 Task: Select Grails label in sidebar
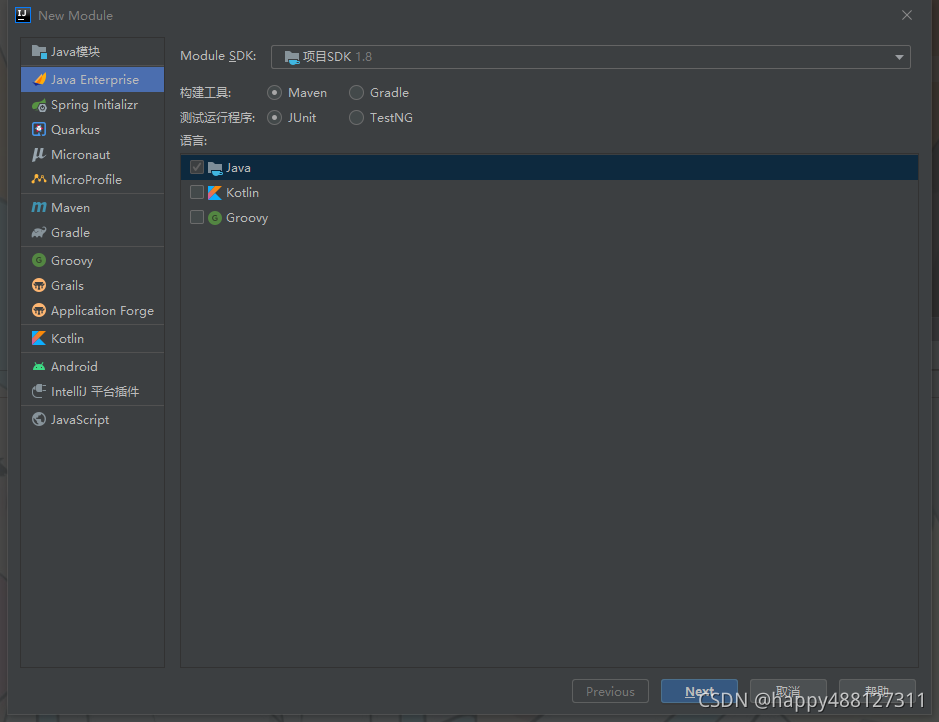point(68,286)
